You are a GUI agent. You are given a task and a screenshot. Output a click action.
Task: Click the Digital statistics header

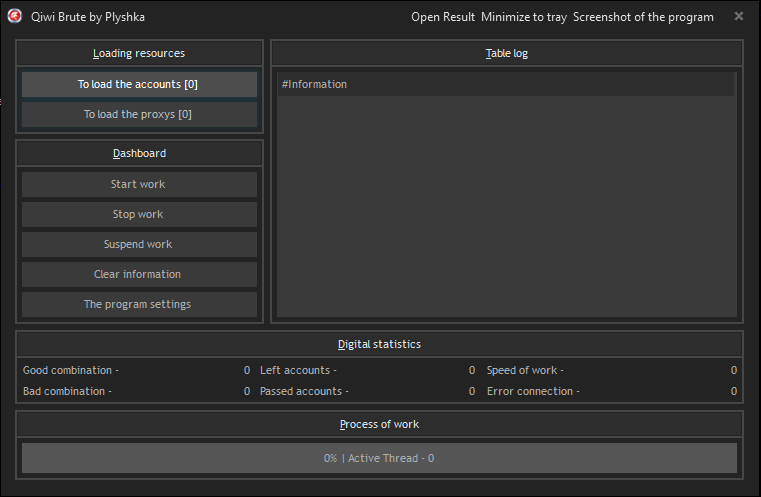[x=379, y=344]
